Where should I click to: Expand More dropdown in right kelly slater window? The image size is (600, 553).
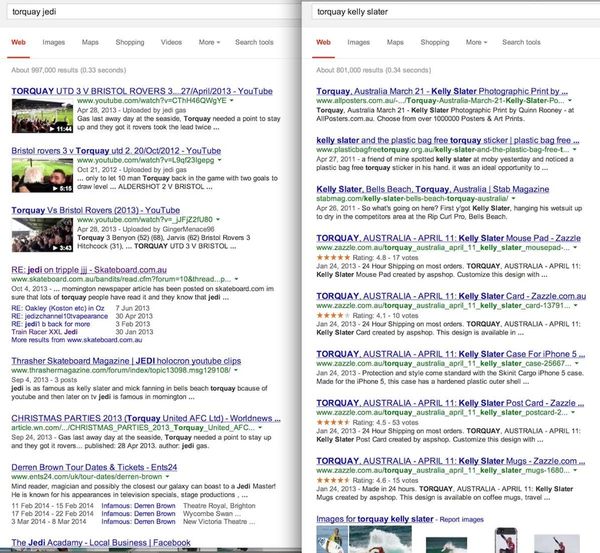pyautogui.click(x=476, y=42)
